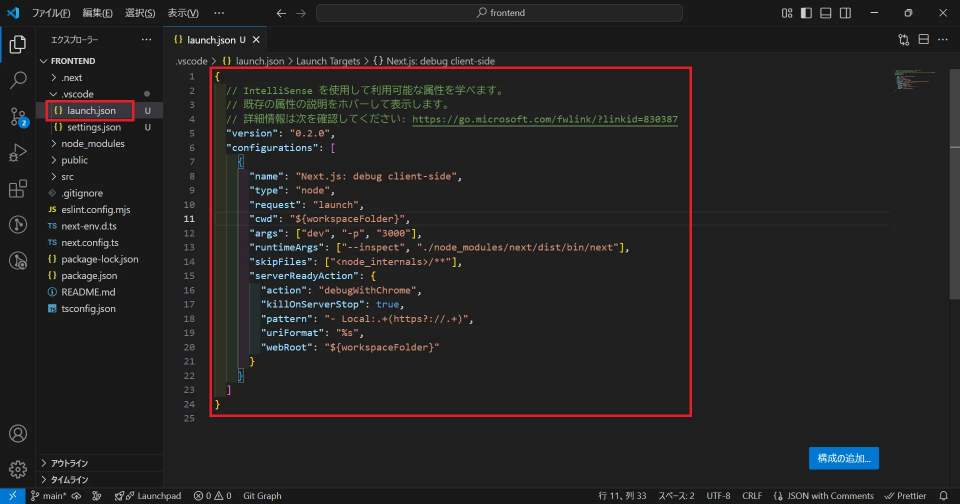Click the GitLens graph icon in status bar

[x=97, y=496]
